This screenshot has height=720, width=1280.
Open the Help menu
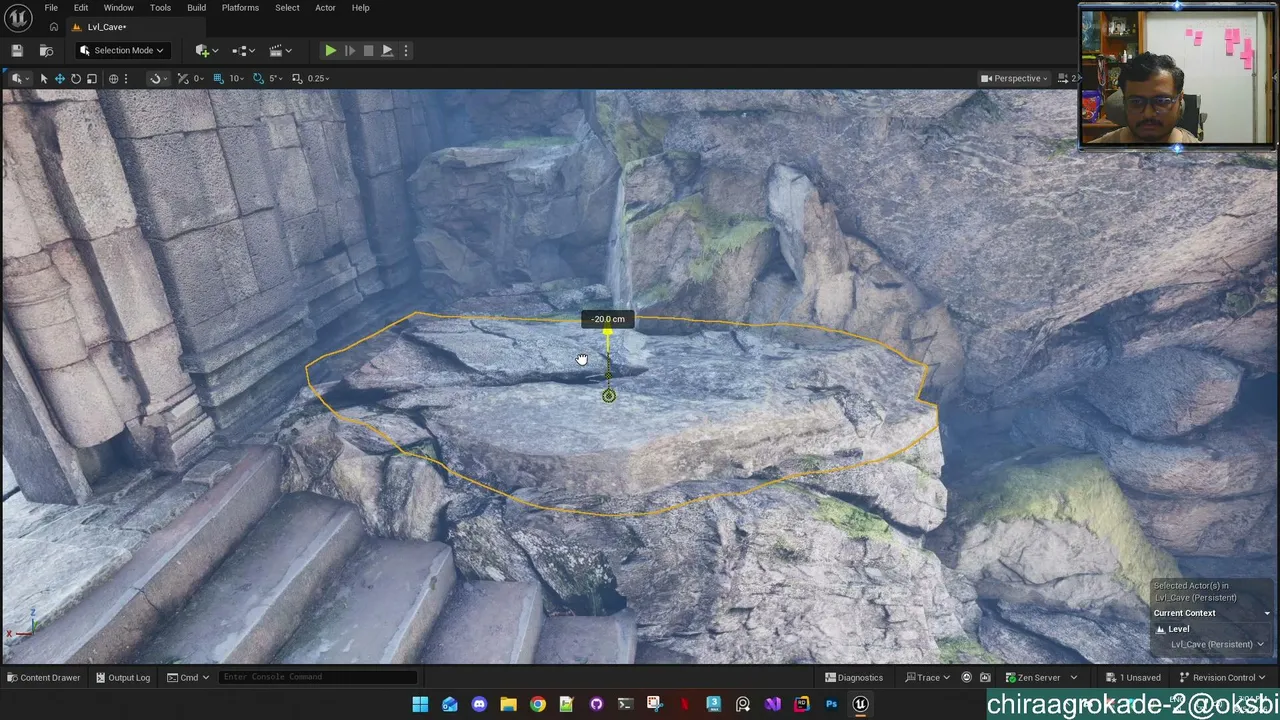360,8
